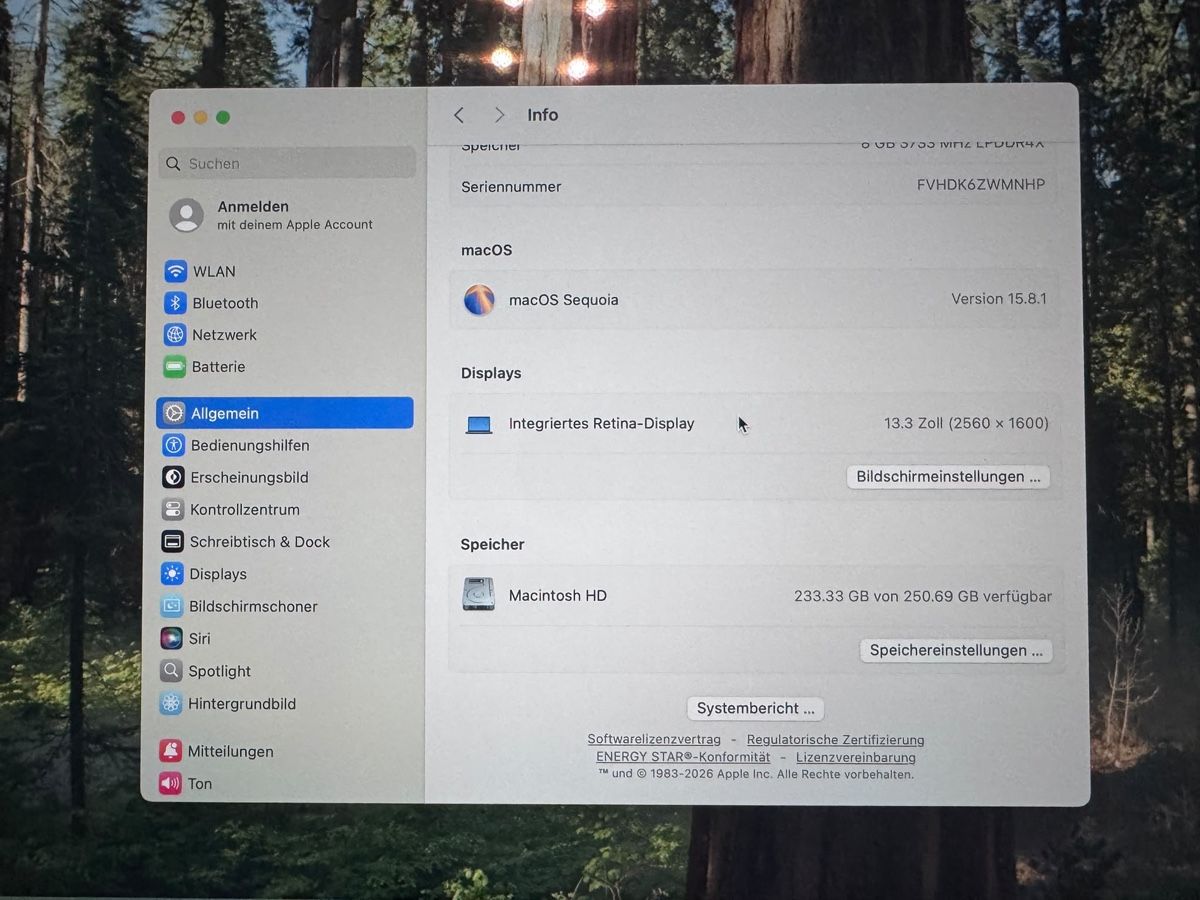Open ENERGY STAR-Konformität link

[x=683, y=757]
